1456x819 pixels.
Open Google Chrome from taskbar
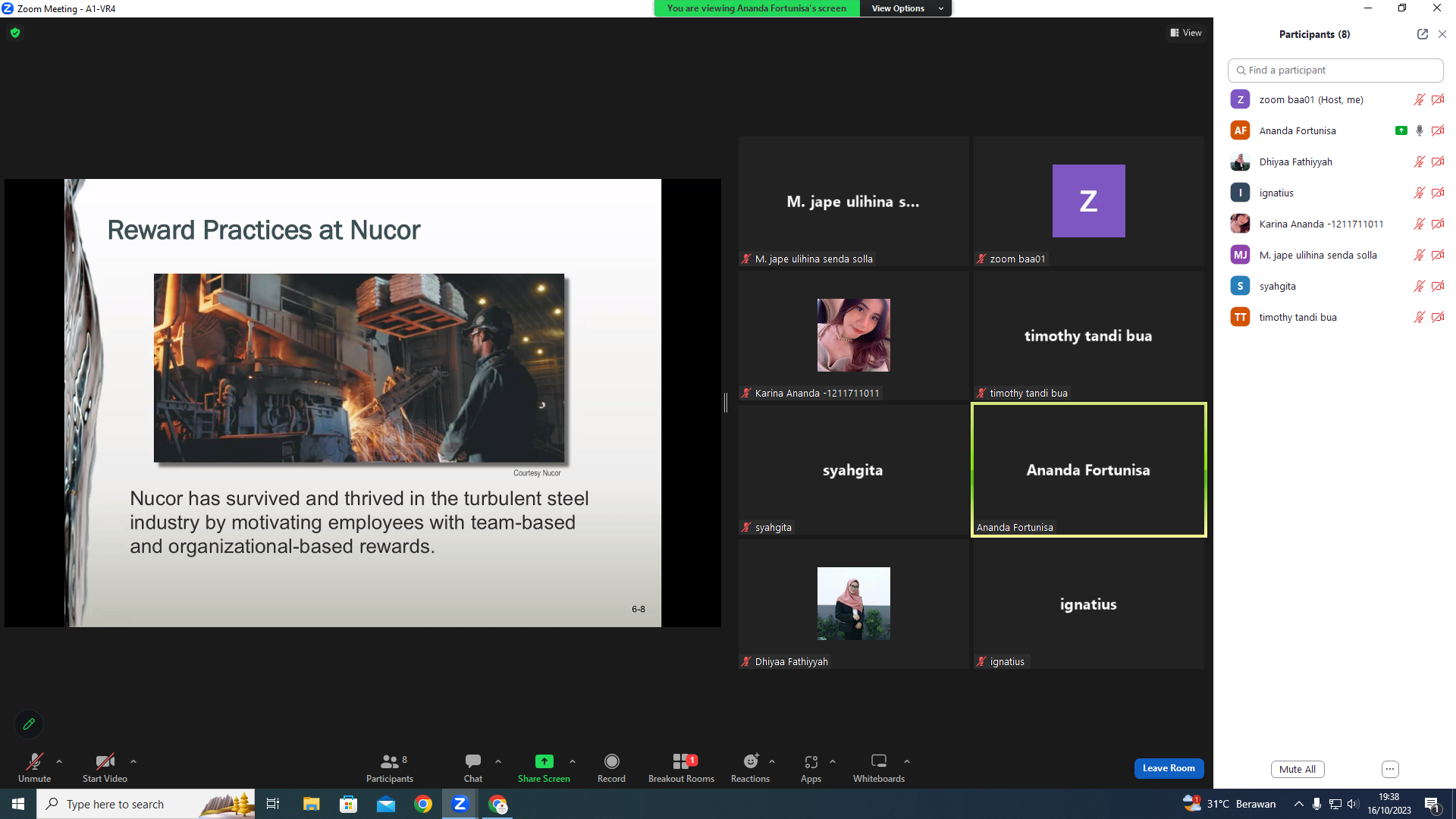pos(423,804)
